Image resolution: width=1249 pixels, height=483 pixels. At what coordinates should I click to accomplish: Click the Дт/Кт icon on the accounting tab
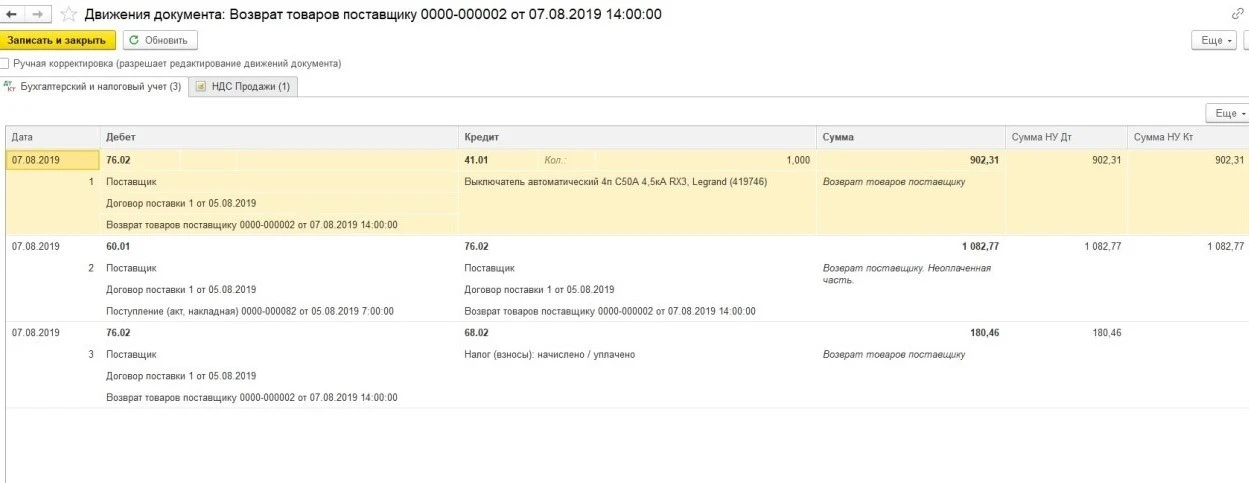pos(9,87)
